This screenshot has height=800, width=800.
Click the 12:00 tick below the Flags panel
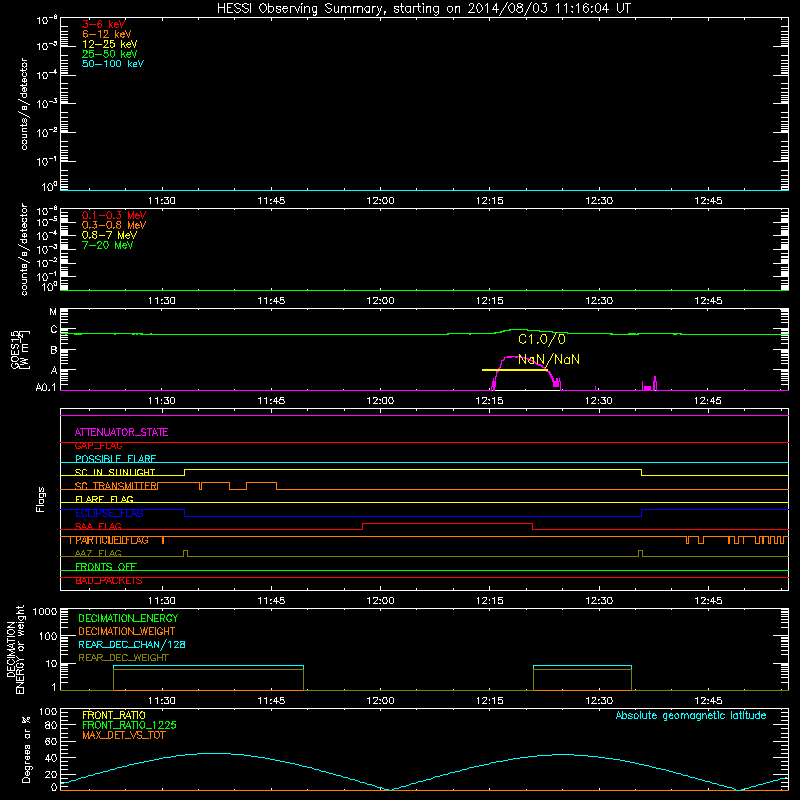click(381, 601)
